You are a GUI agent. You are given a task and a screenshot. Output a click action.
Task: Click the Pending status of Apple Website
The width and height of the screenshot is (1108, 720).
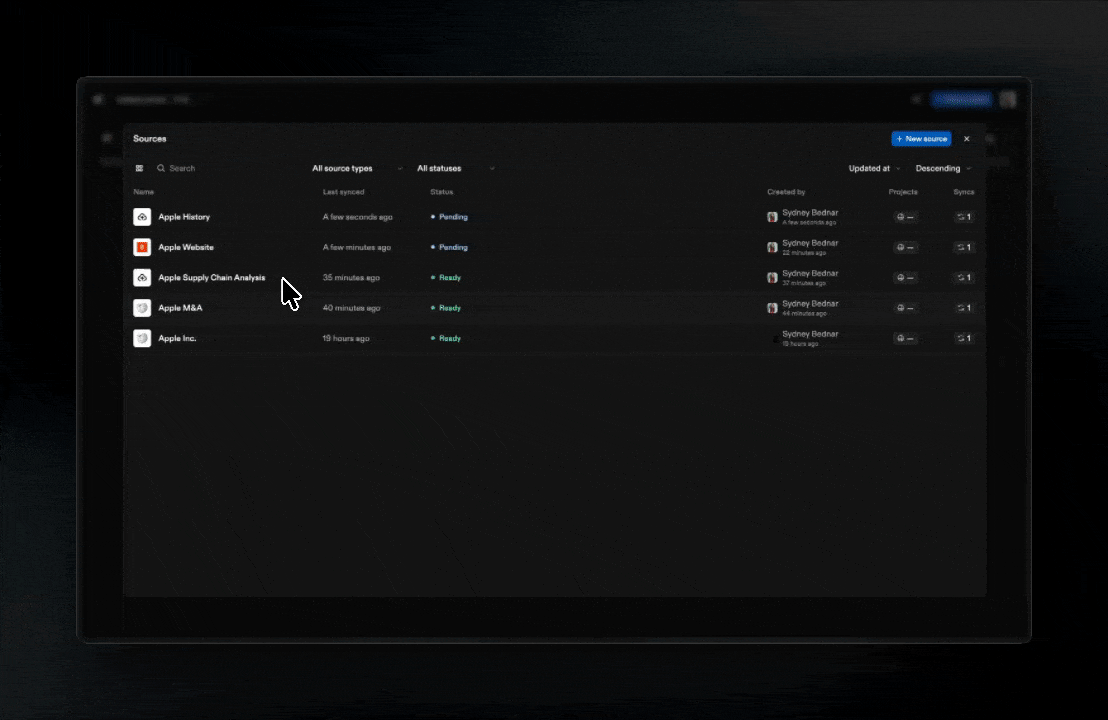[x=449, y=247]
